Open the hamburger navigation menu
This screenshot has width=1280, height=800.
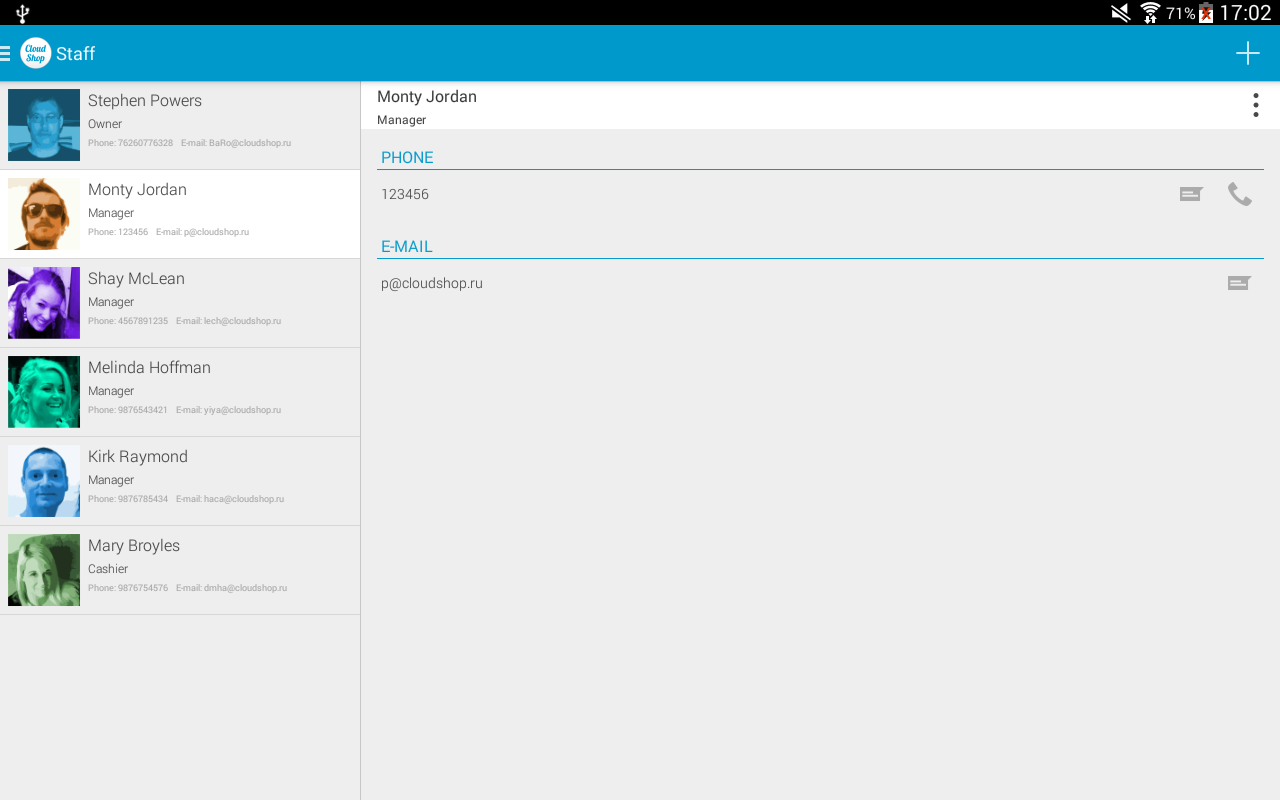click(5, 53)
